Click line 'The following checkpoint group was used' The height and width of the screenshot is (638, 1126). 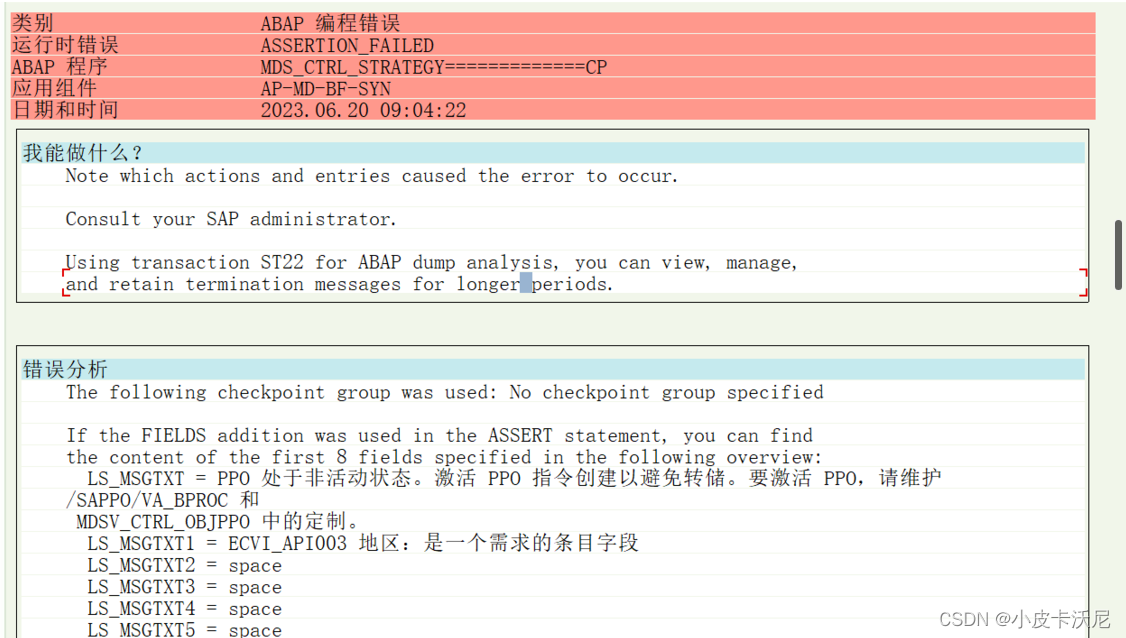pyautogui.click(x=445, y=392)
